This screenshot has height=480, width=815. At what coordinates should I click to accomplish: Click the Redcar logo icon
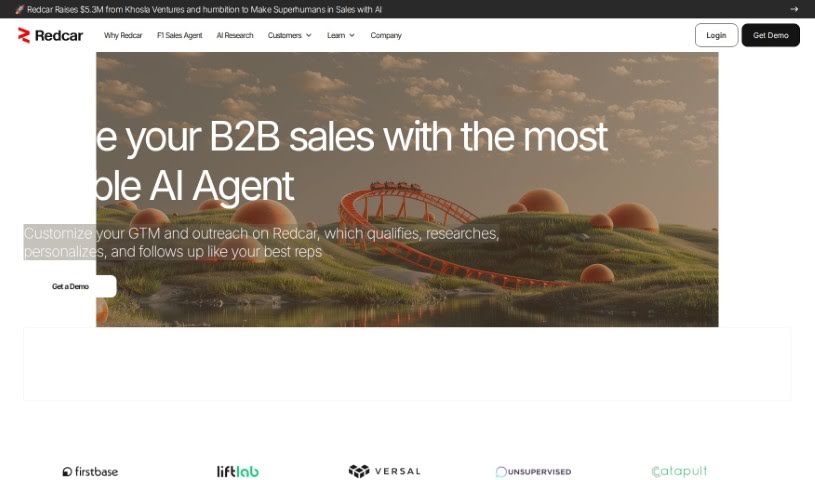point(23,35)
